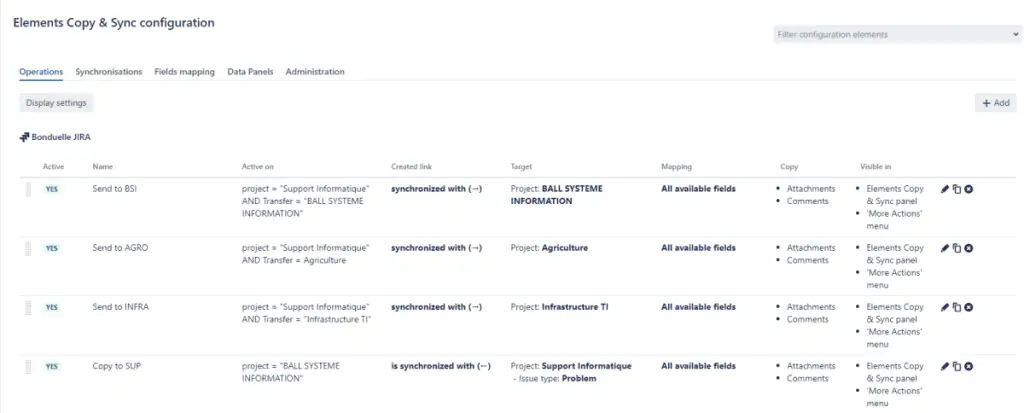Click the Display settings button
This screenshot has width=1024, height=413.
(56, 102)
